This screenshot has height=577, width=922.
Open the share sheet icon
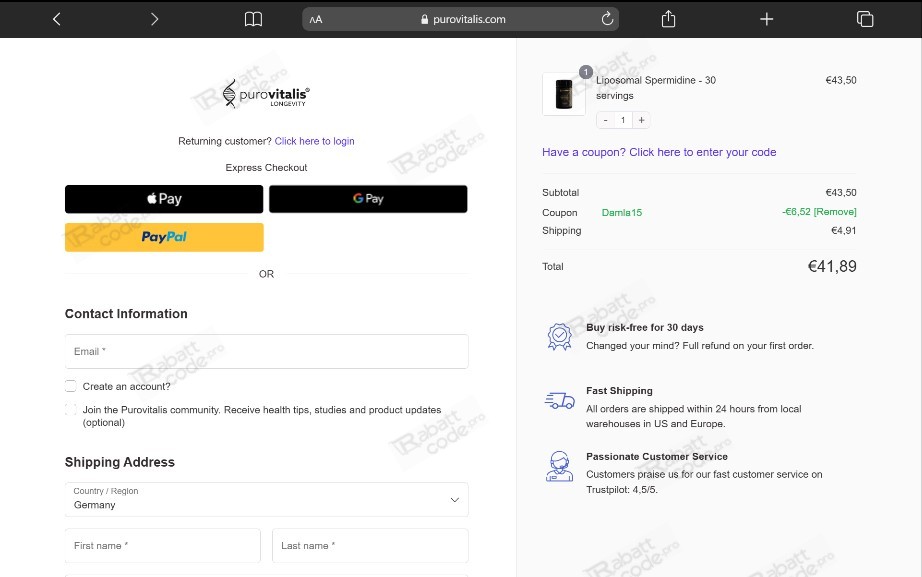click(669, 19)
